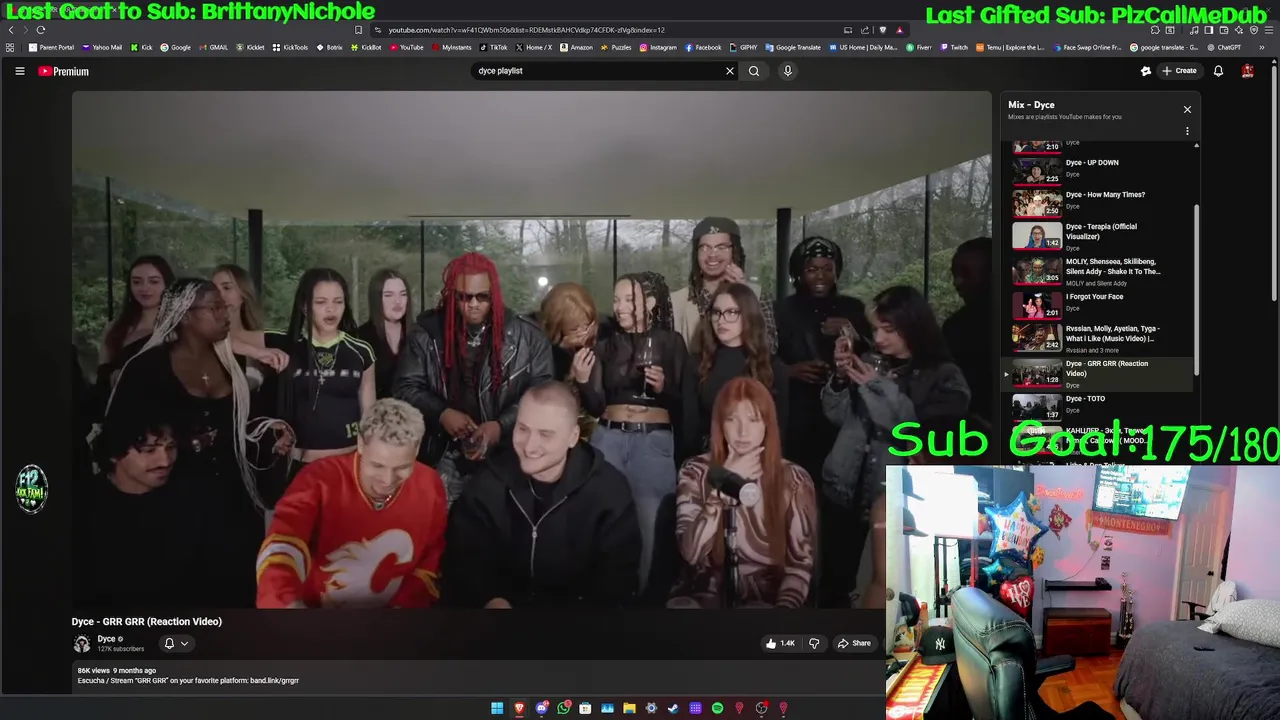The image size is (1280, 720).
Task: Open the Amazon bookmark
Action: pyautogui.click(x=576, y=47)
